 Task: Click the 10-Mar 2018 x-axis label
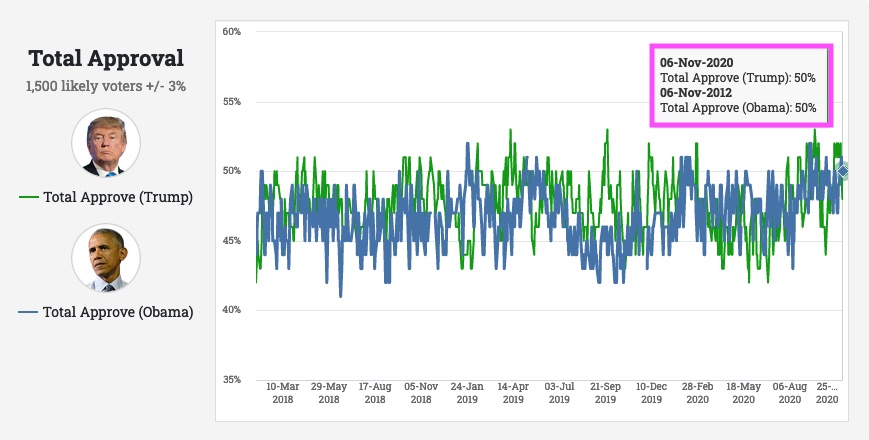[x=283, y=393]
